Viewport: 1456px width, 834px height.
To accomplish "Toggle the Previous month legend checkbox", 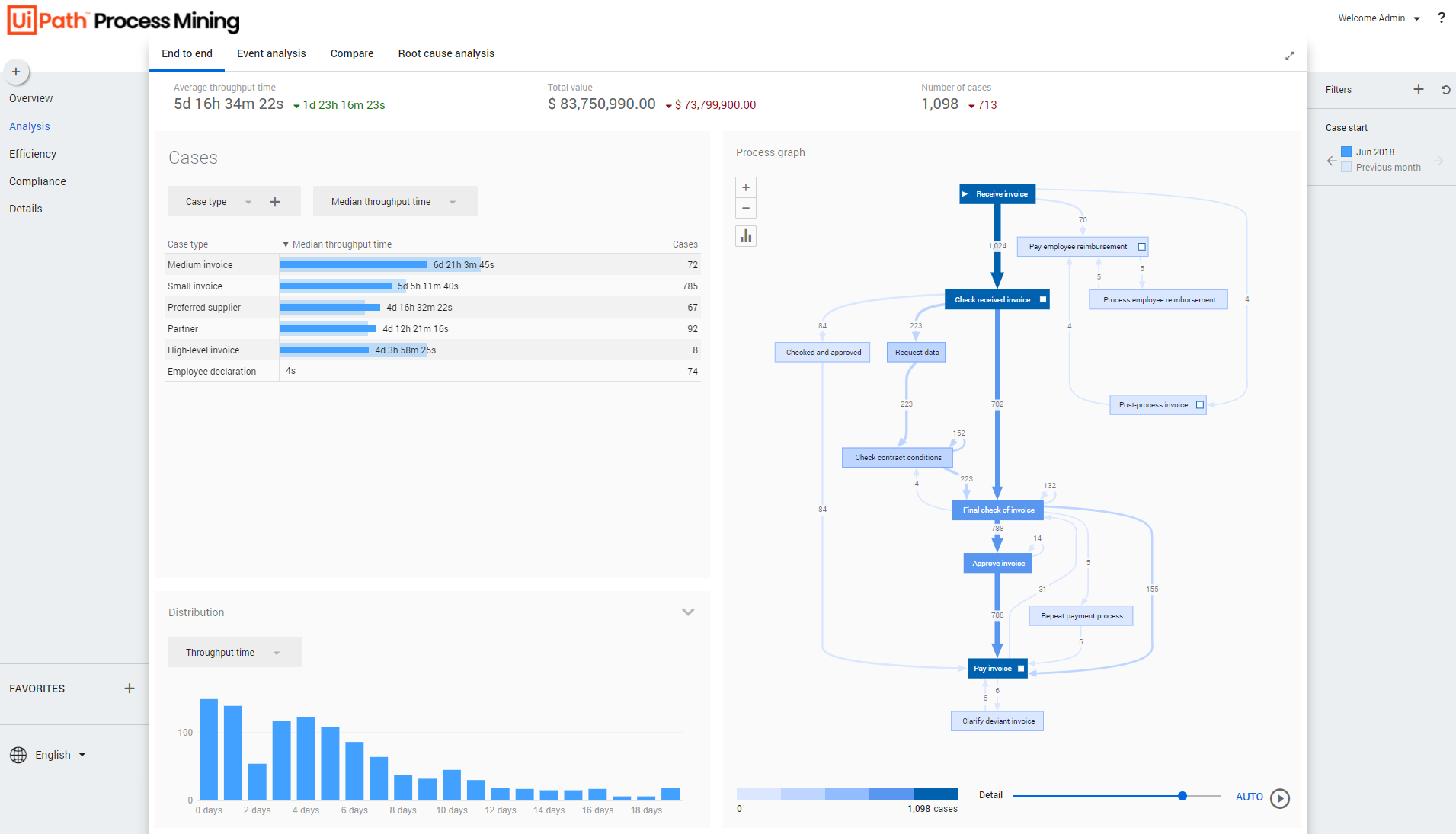I will pyautogui.click(x=1346, y=168).
